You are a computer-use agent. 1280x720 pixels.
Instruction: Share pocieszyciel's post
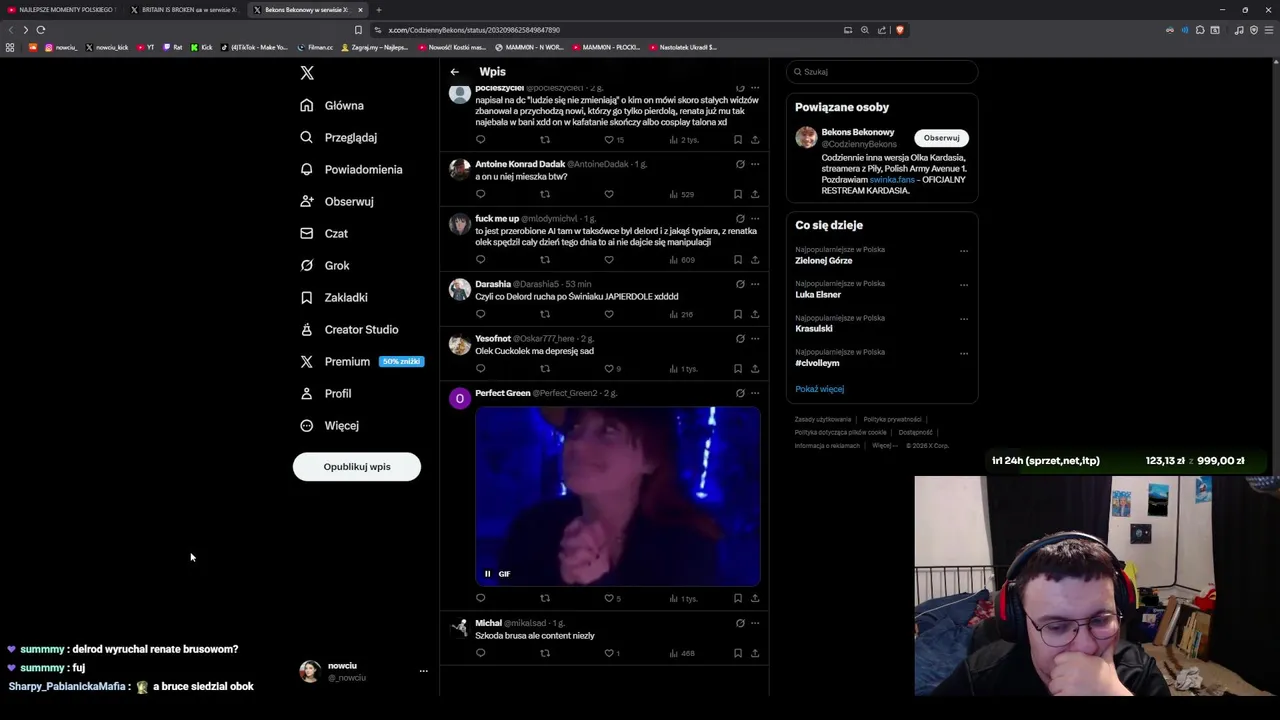click(755, 140)
